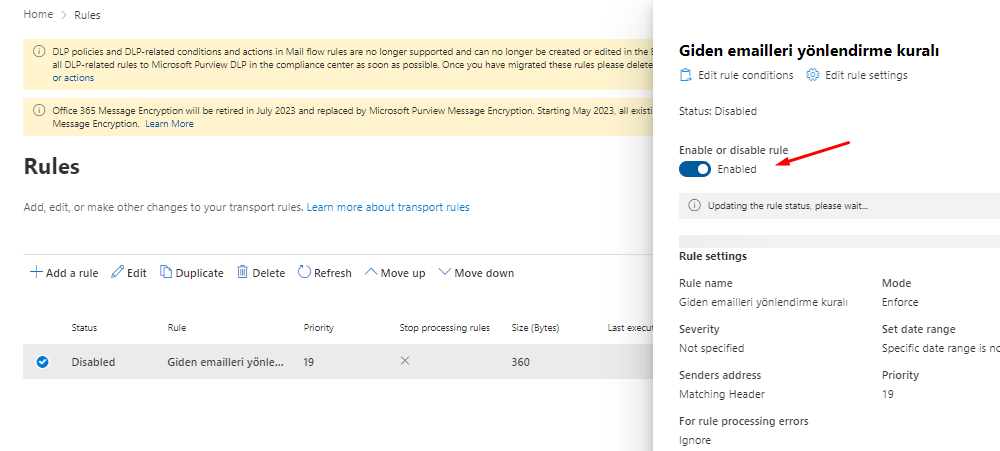Screen dimensions: 1000x451
Task: Sort by the Status column header
Action: (84, 328)
